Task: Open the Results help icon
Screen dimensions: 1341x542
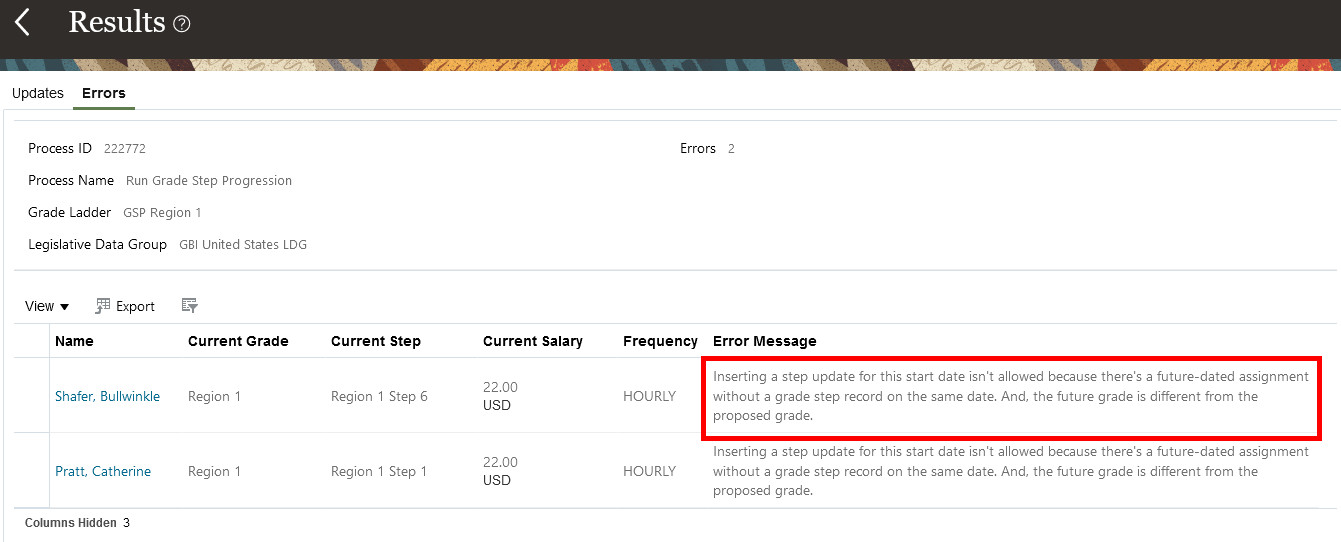Action: [181, 24]
